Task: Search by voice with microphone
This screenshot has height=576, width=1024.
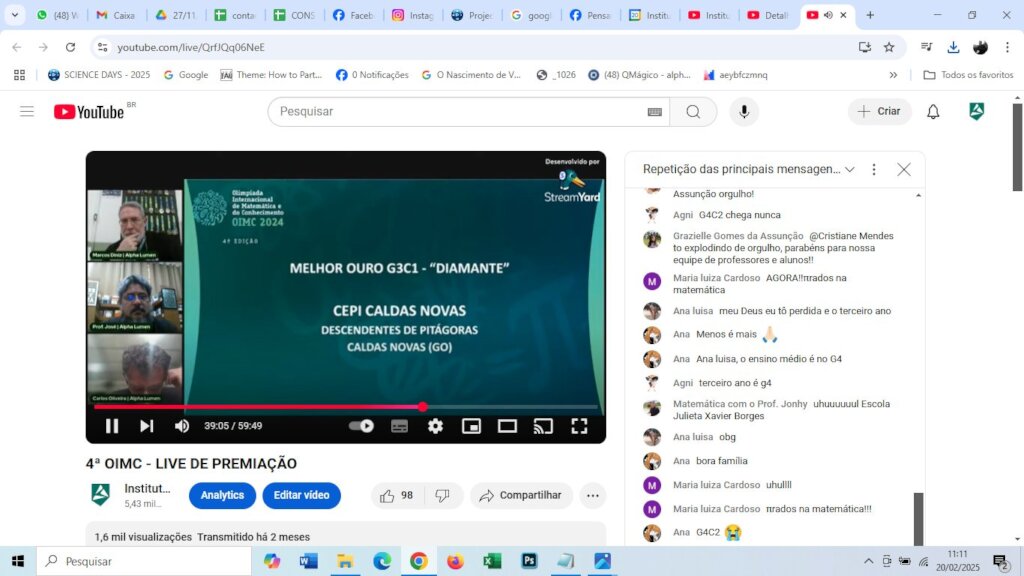Action: [744, 112]
